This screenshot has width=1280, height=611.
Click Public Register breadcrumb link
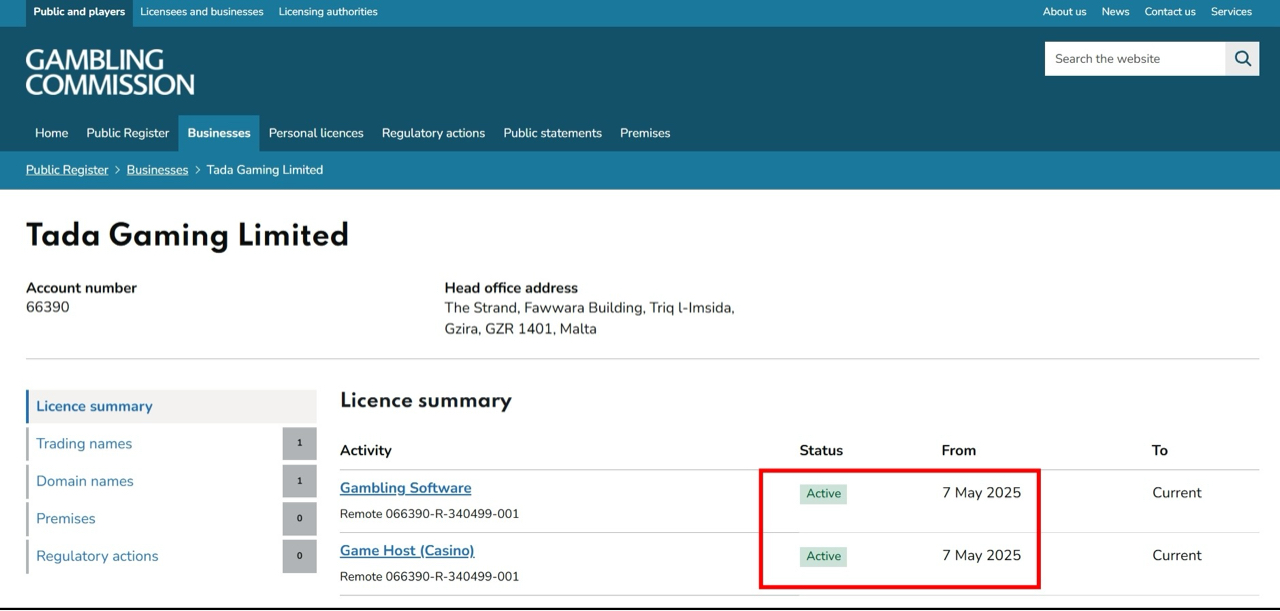point(67,170)
